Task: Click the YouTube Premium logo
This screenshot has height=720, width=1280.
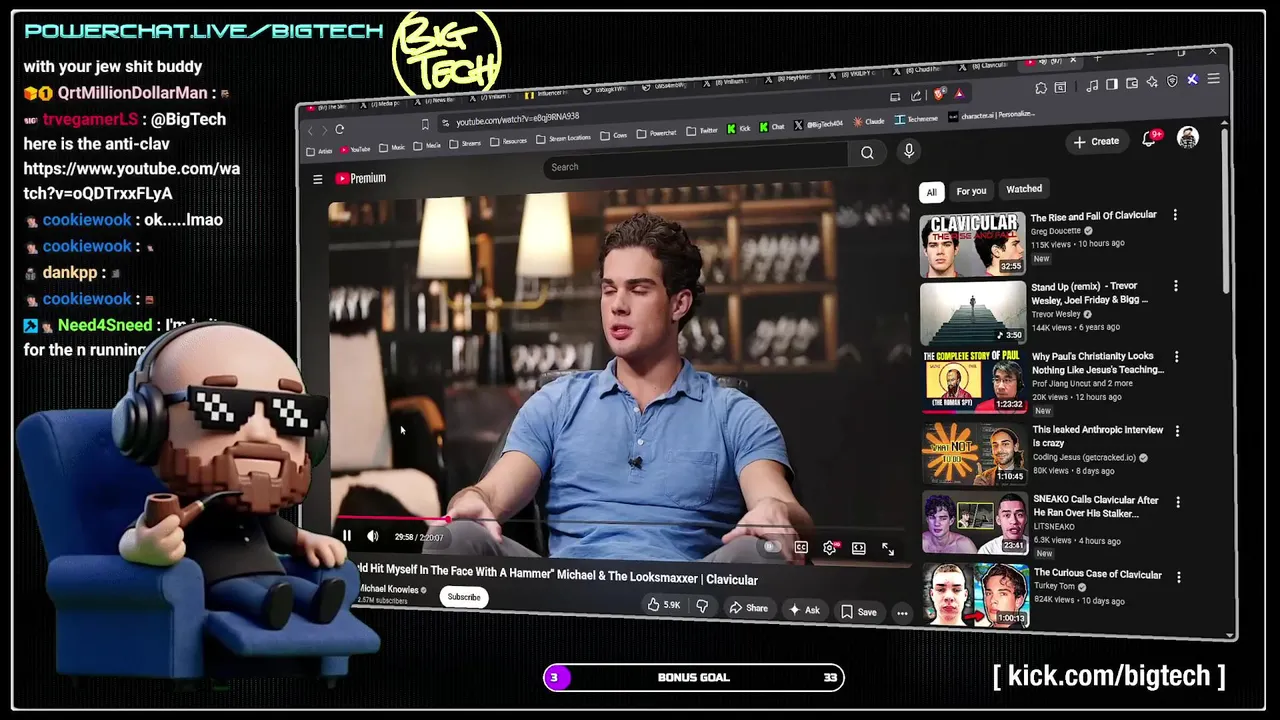Action: [361, 178]
